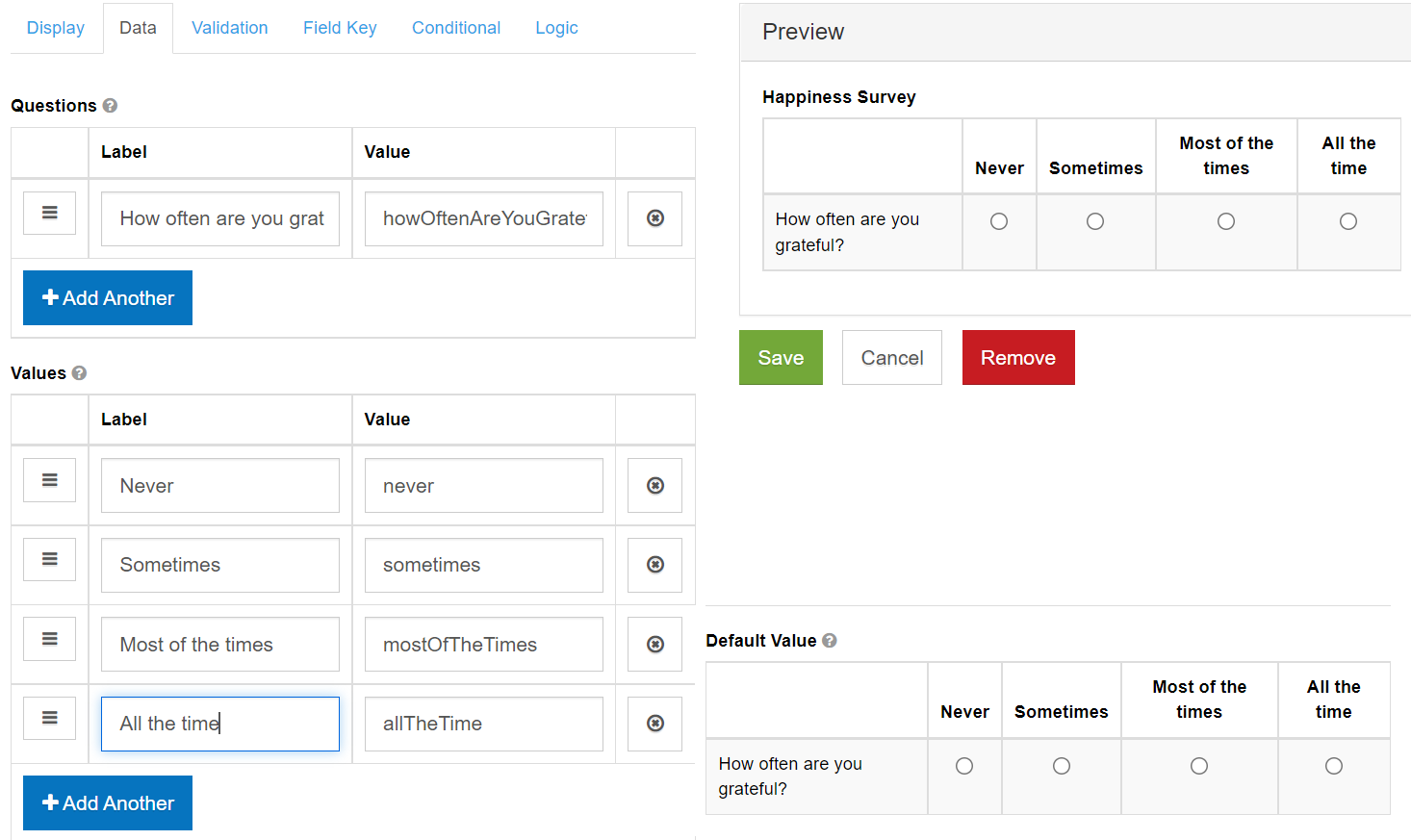This screenshot has width=1411, height=840.
Task: Delete the Most of the times row
Action: click(654, 645)
